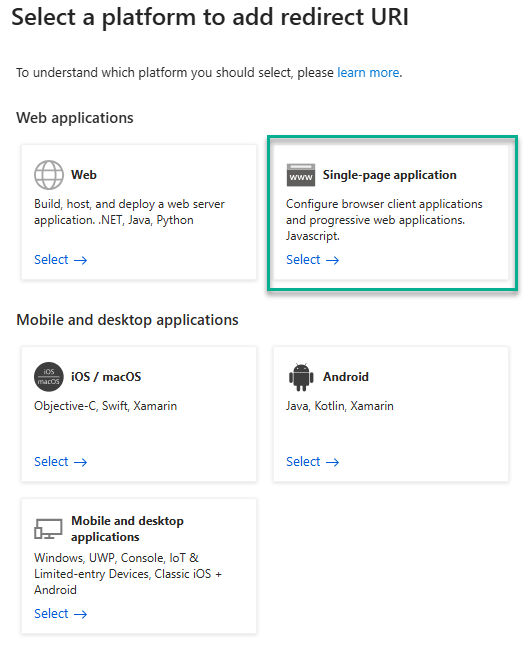Click the Web card title
The height and width of the screenshot is (648, 524).
point(83,175)
